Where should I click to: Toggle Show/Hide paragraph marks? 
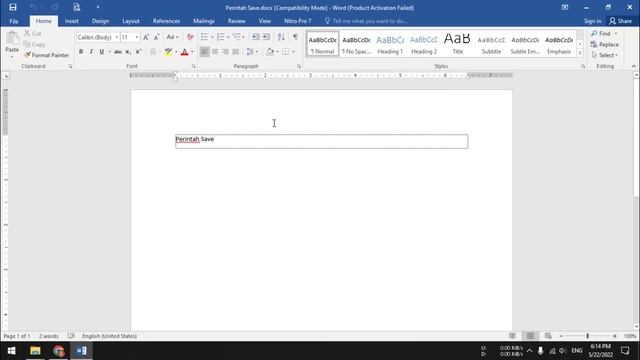click(296, 37)
